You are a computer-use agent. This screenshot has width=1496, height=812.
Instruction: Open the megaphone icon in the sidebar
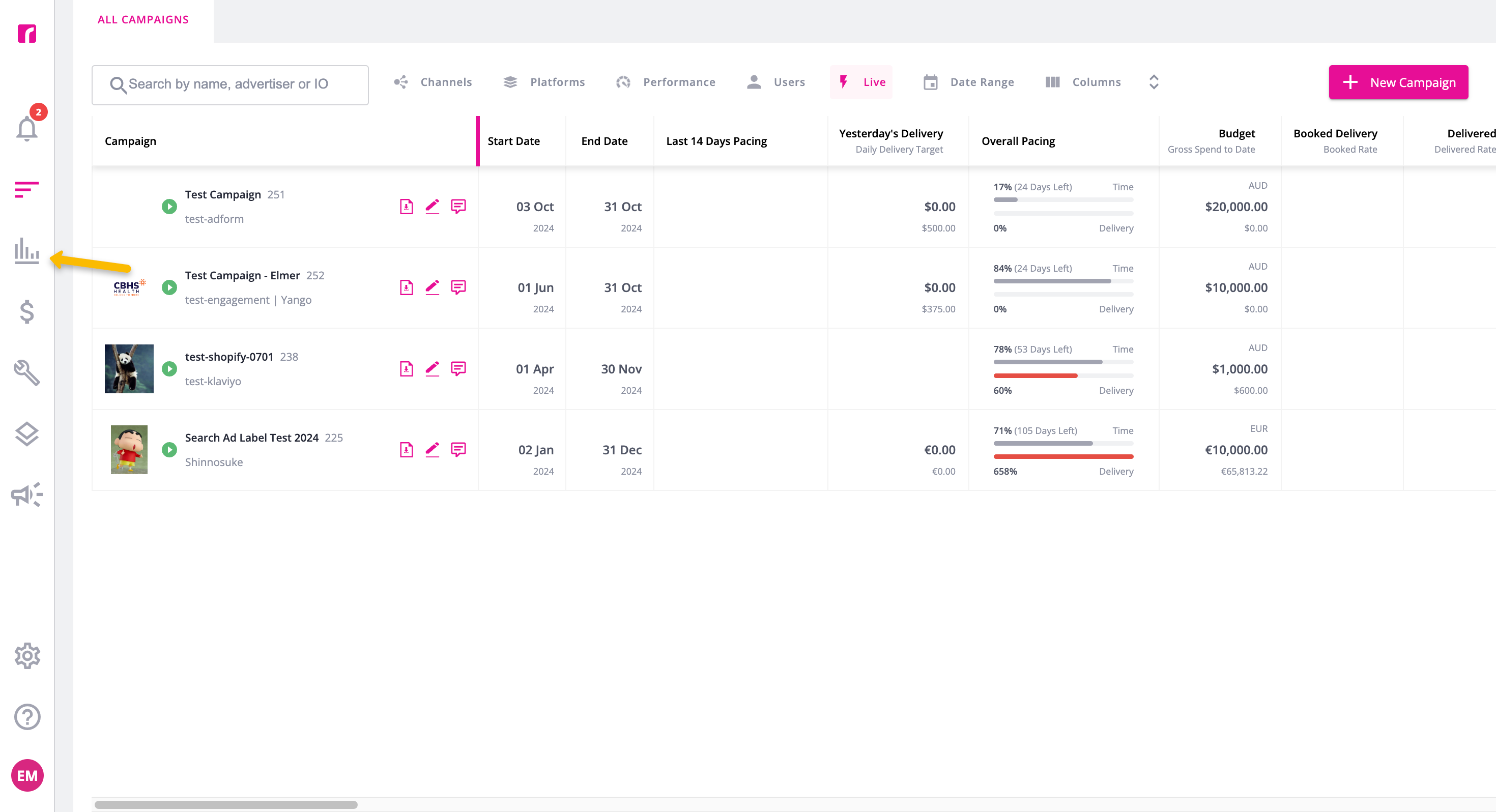coord(26,495)
